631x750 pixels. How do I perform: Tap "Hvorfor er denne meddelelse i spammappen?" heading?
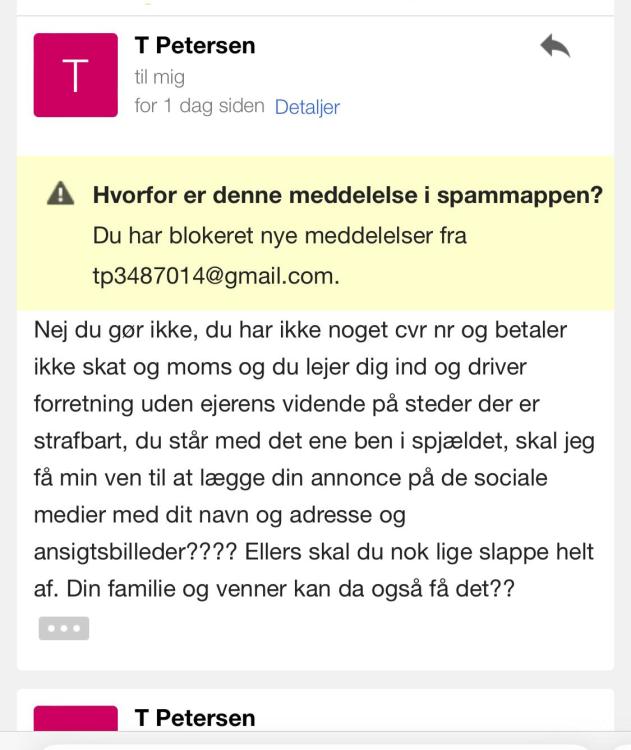click(347, 195)
